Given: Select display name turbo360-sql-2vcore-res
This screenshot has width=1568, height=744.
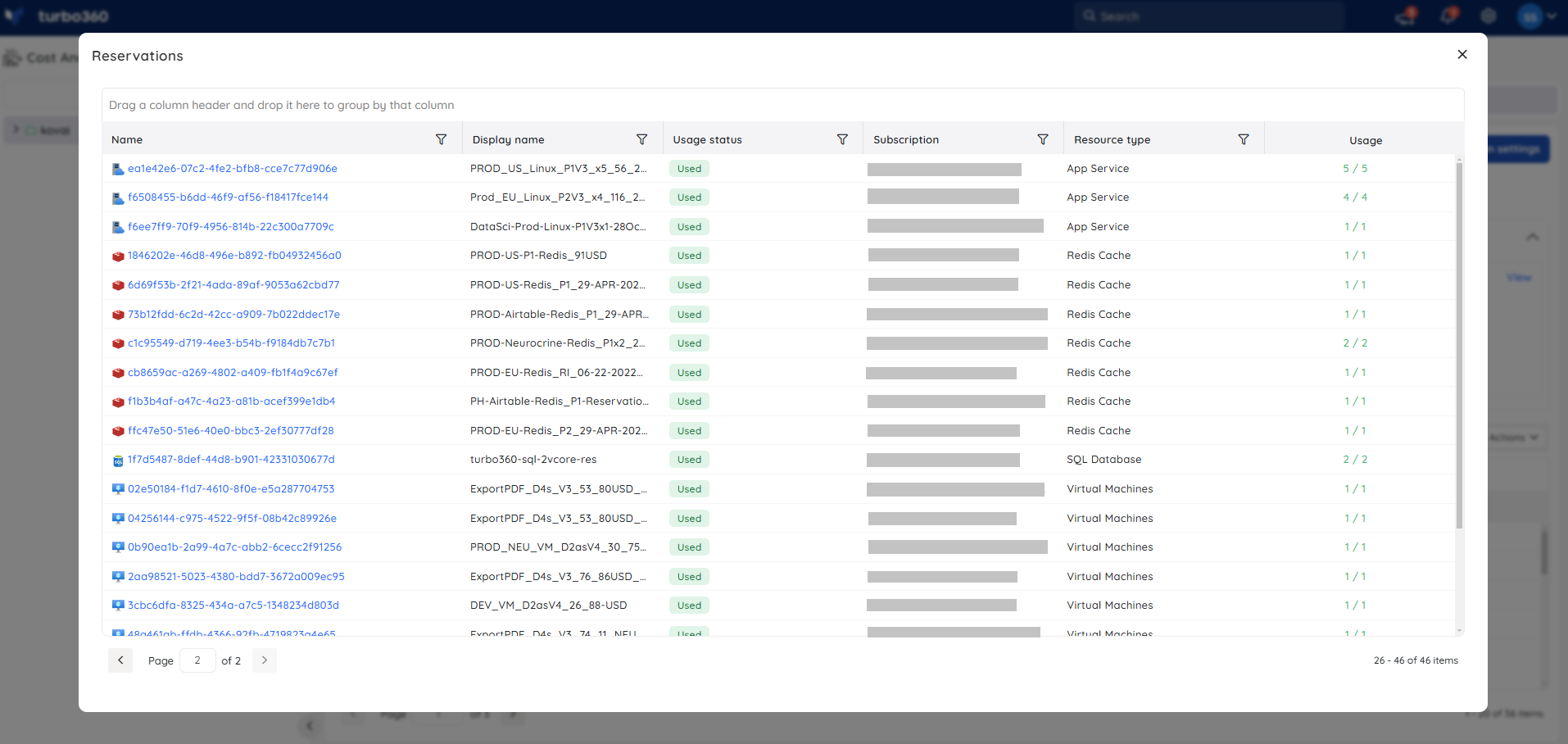Looking at the screenshot, I should (533, 460).
